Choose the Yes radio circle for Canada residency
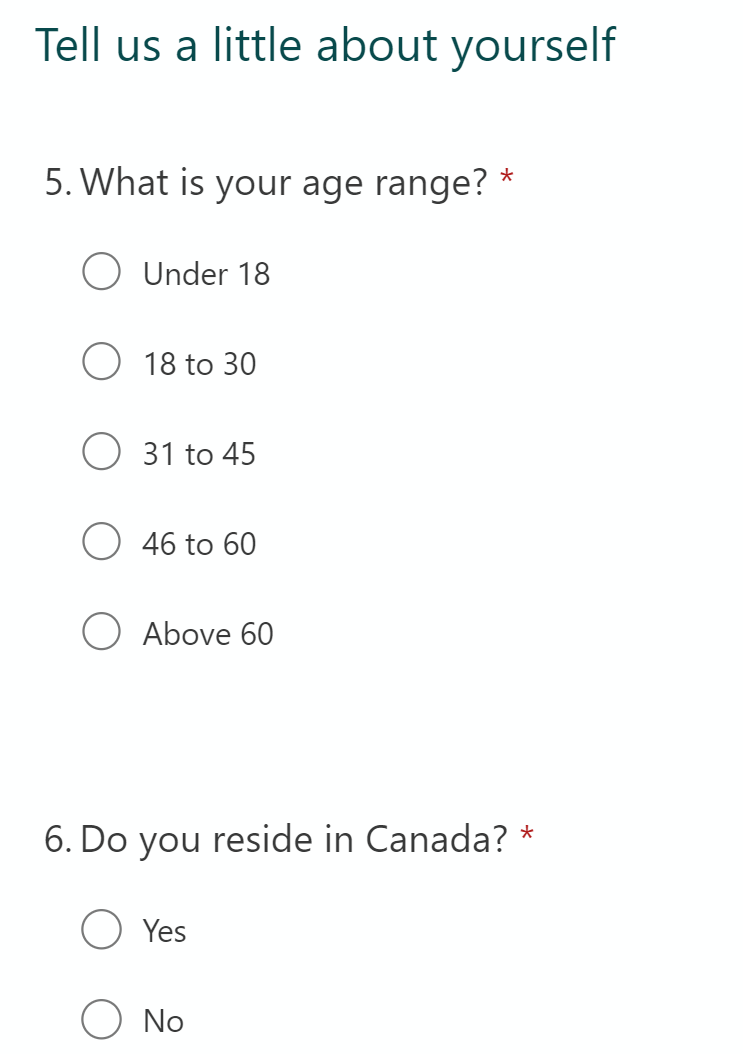The height and width of the screenshot is (1054, 743). click(x=102, y=930)
